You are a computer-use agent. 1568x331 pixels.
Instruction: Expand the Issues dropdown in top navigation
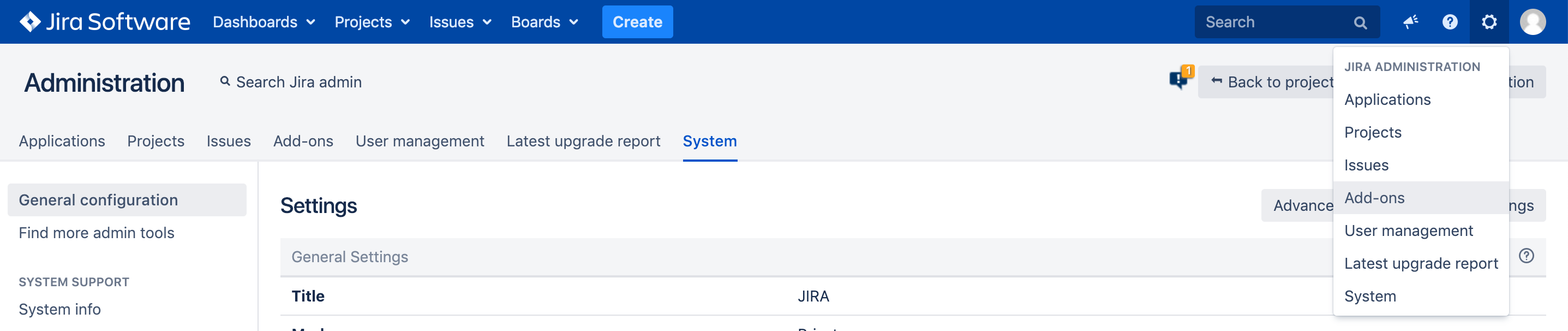pyautogui.click(x=460, y=22)
